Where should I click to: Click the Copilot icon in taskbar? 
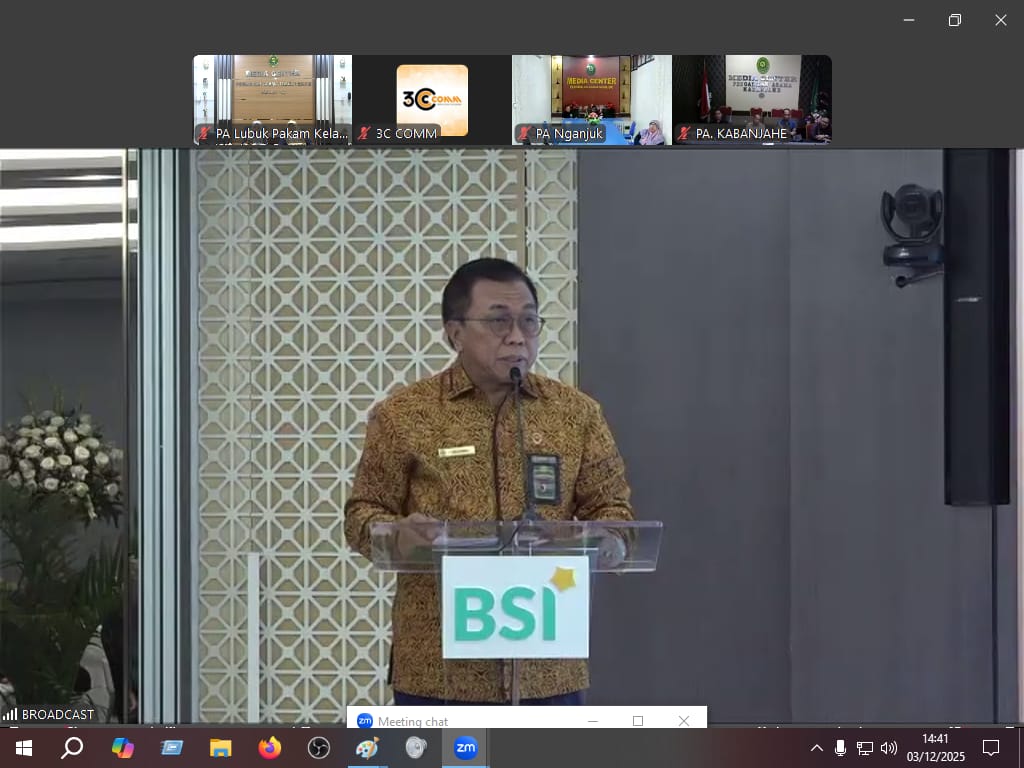click(x=122, y=748)
